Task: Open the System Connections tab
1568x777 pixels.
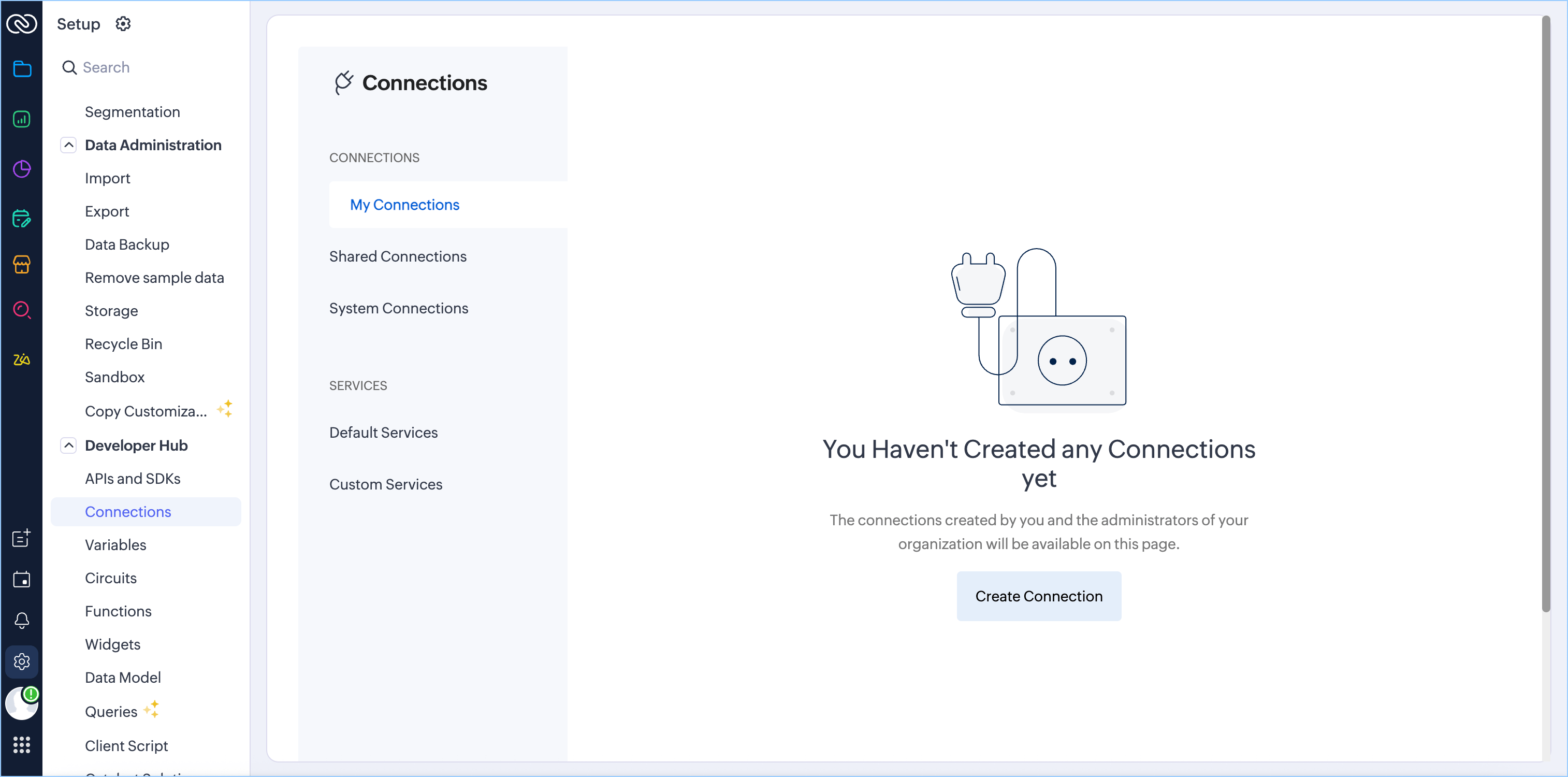Action: [x=399, y=308]
